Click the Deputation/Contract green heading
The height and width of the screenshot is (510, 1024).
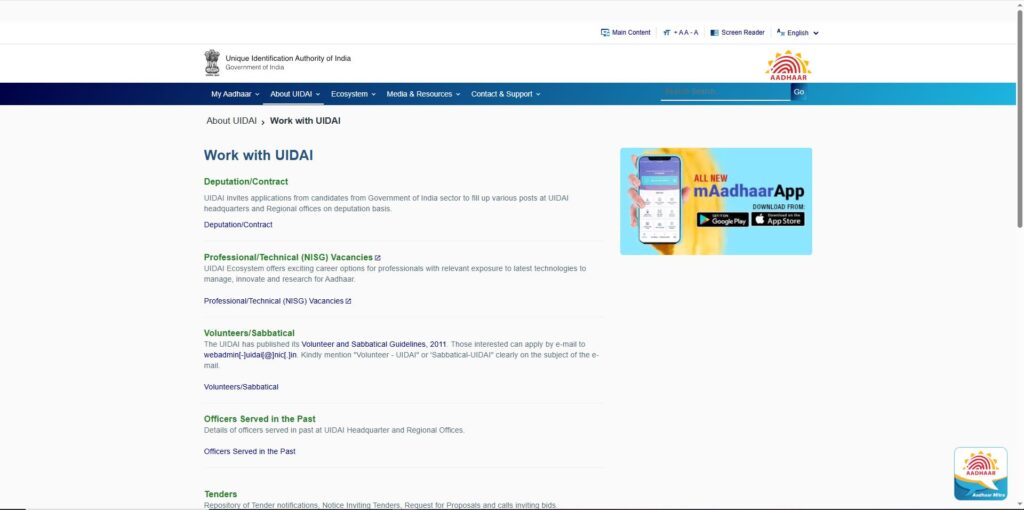(246, 182)
